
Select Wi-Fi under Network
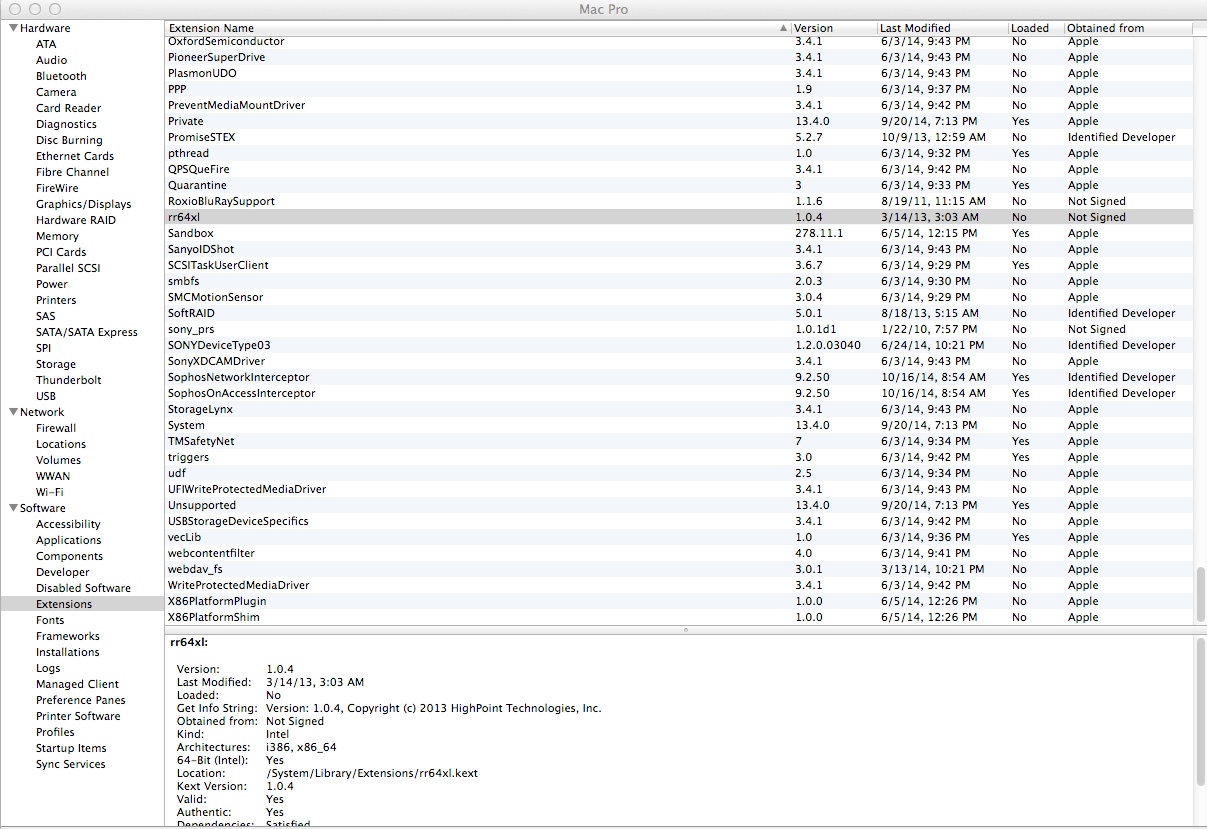pyautogui.click(x=50, y=492)
